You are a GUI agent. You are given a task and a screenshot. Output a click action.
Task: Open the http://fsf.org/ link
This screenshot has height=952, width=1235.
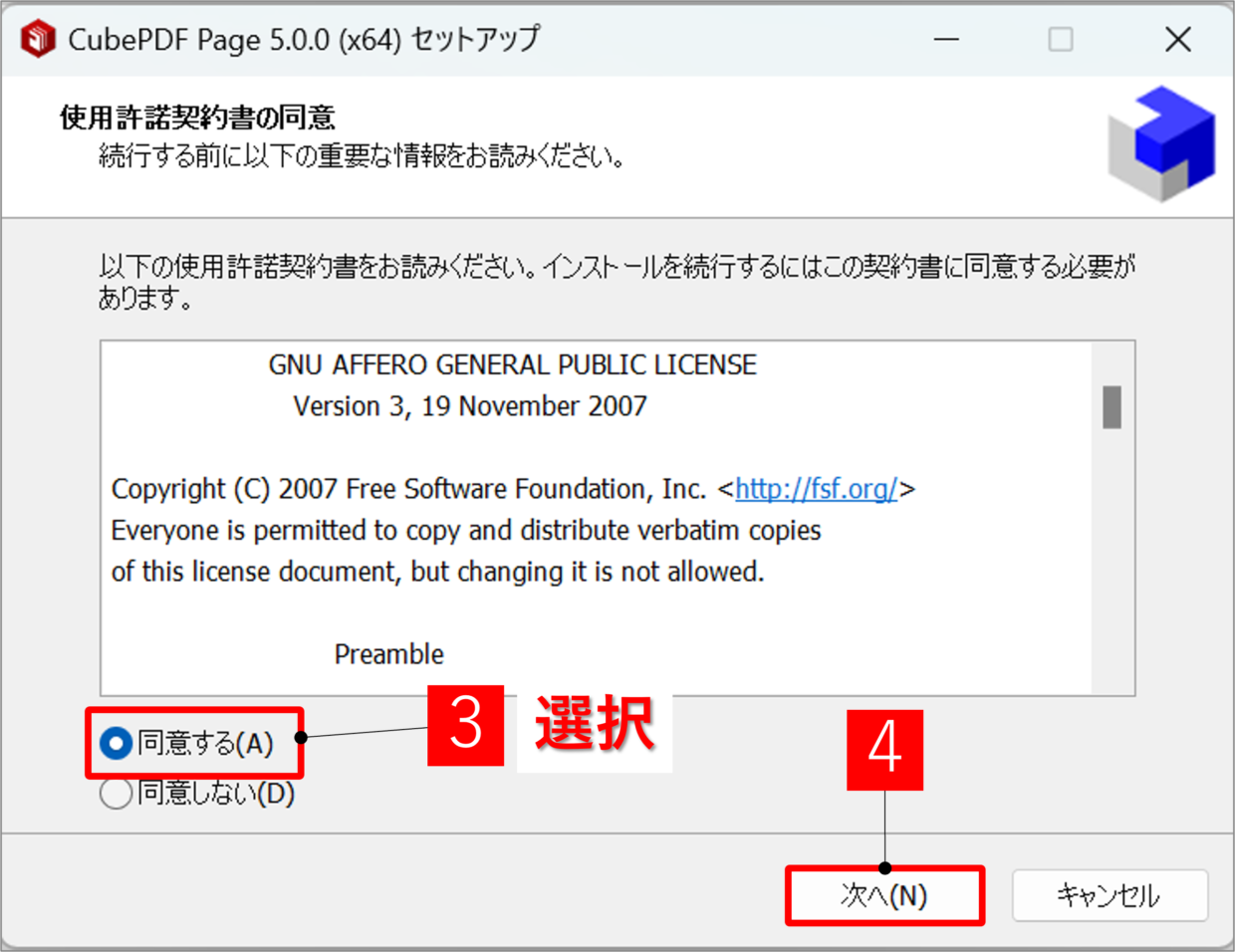(817, 489)
